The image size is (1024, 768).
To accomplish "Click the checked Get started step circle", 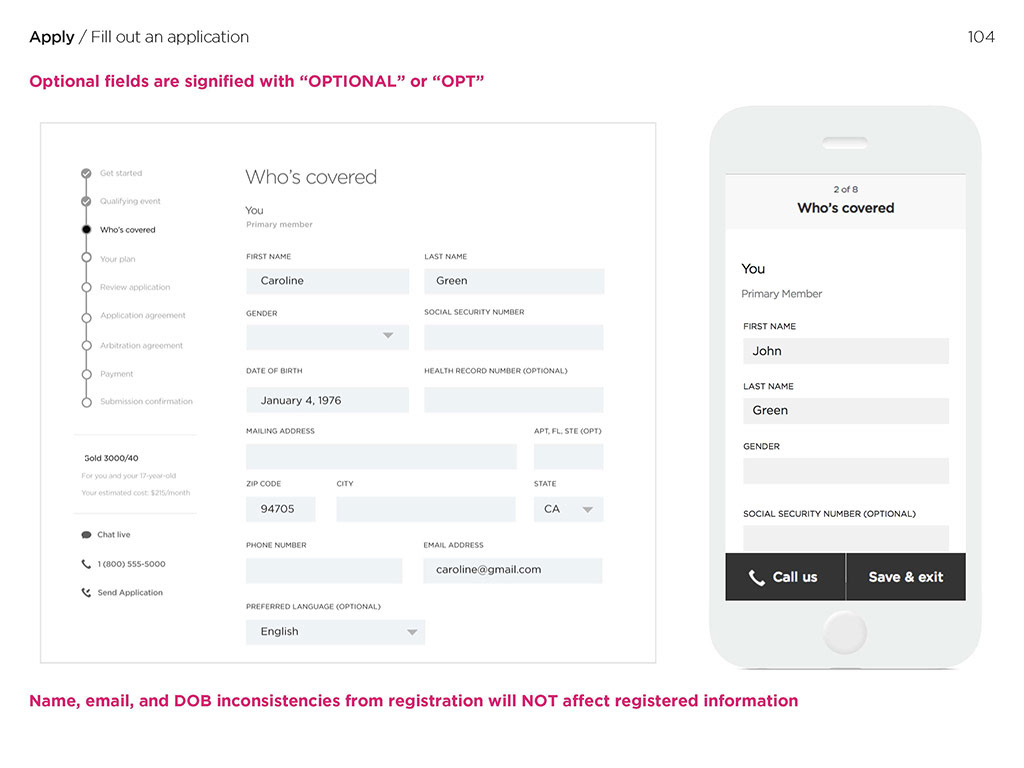I will coord(86,174).
